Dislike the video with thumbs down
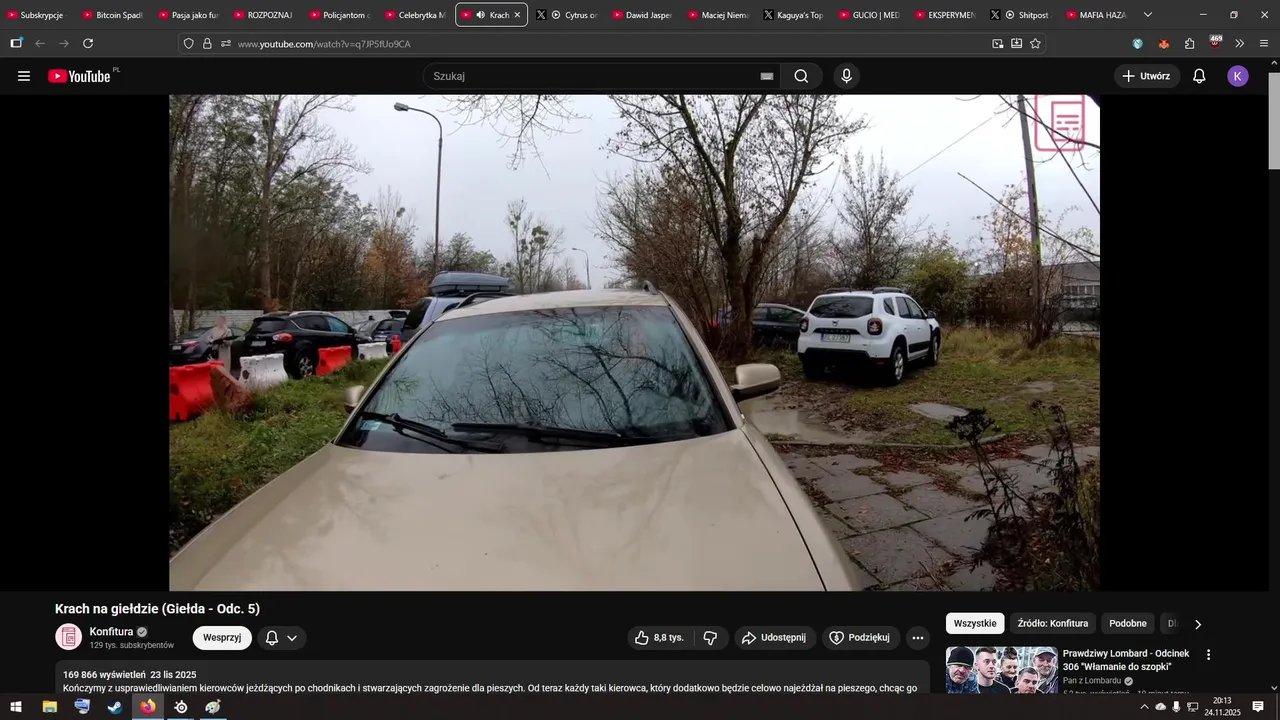This screenshot has width=1280, height=720. [x=710, y=638]
